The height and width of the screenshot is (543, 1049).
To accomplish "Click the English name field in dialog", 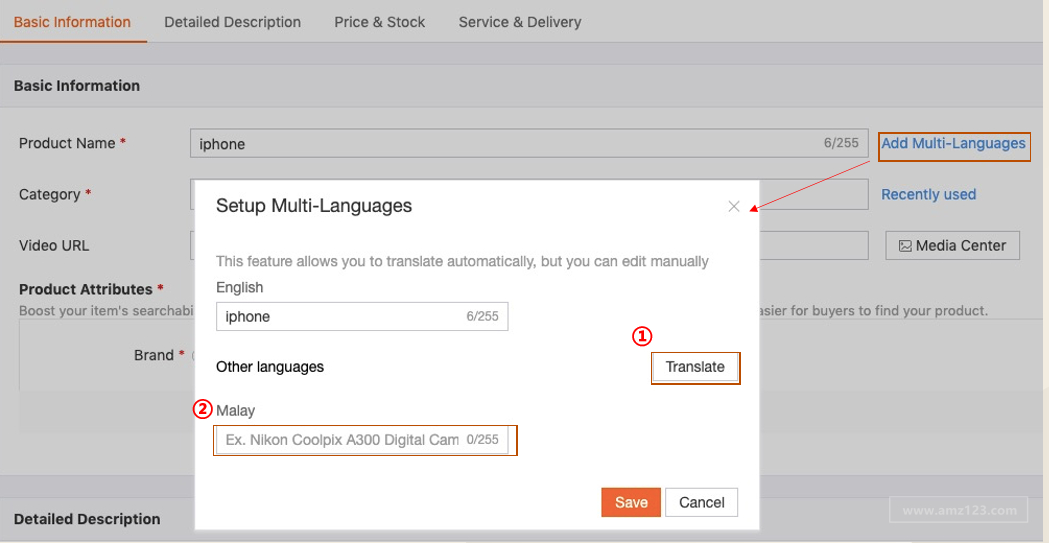I will pyautogui.click(x=340, y=317).
